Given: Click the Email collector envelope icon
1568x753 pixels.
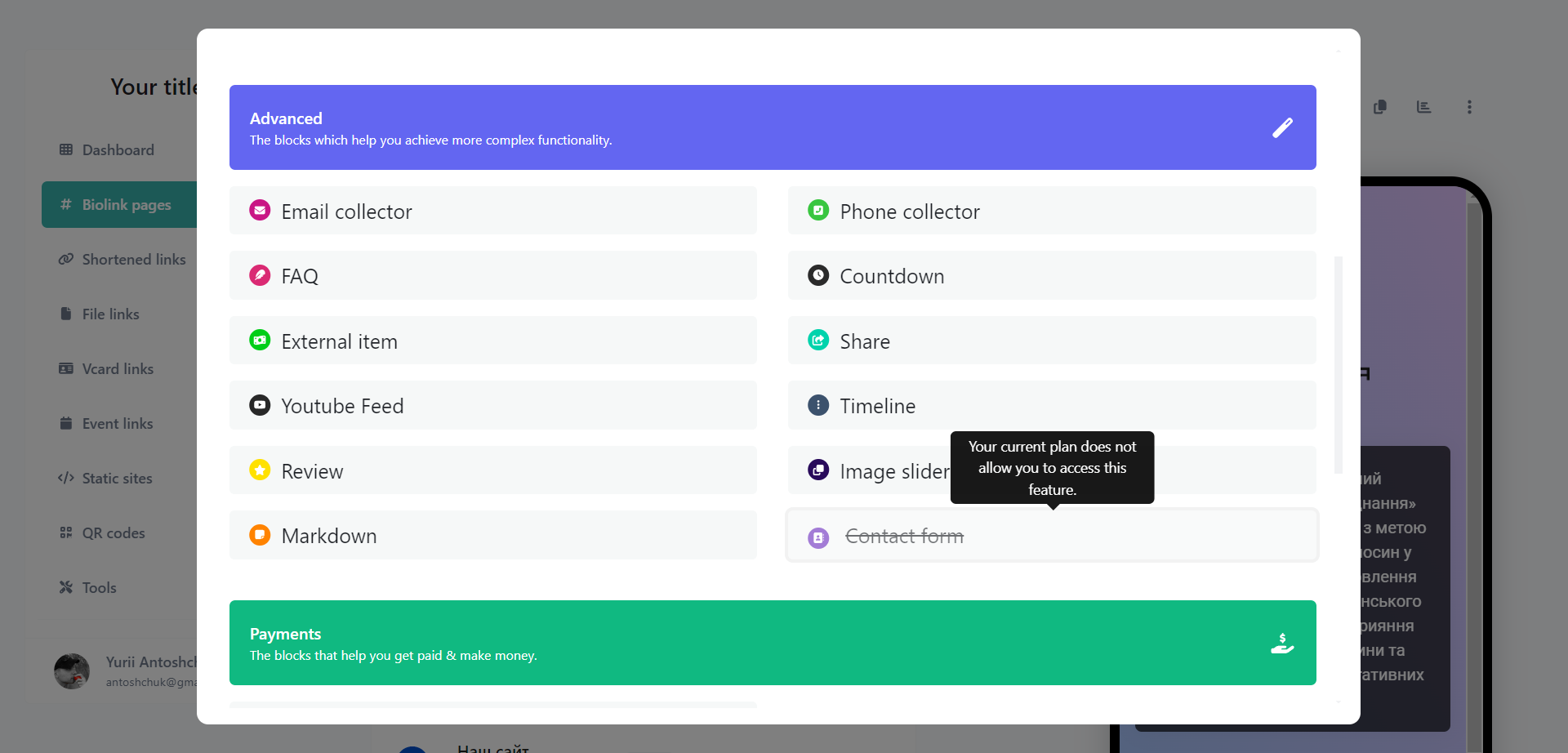Looking at the screenshot, I should pos(260,211).
